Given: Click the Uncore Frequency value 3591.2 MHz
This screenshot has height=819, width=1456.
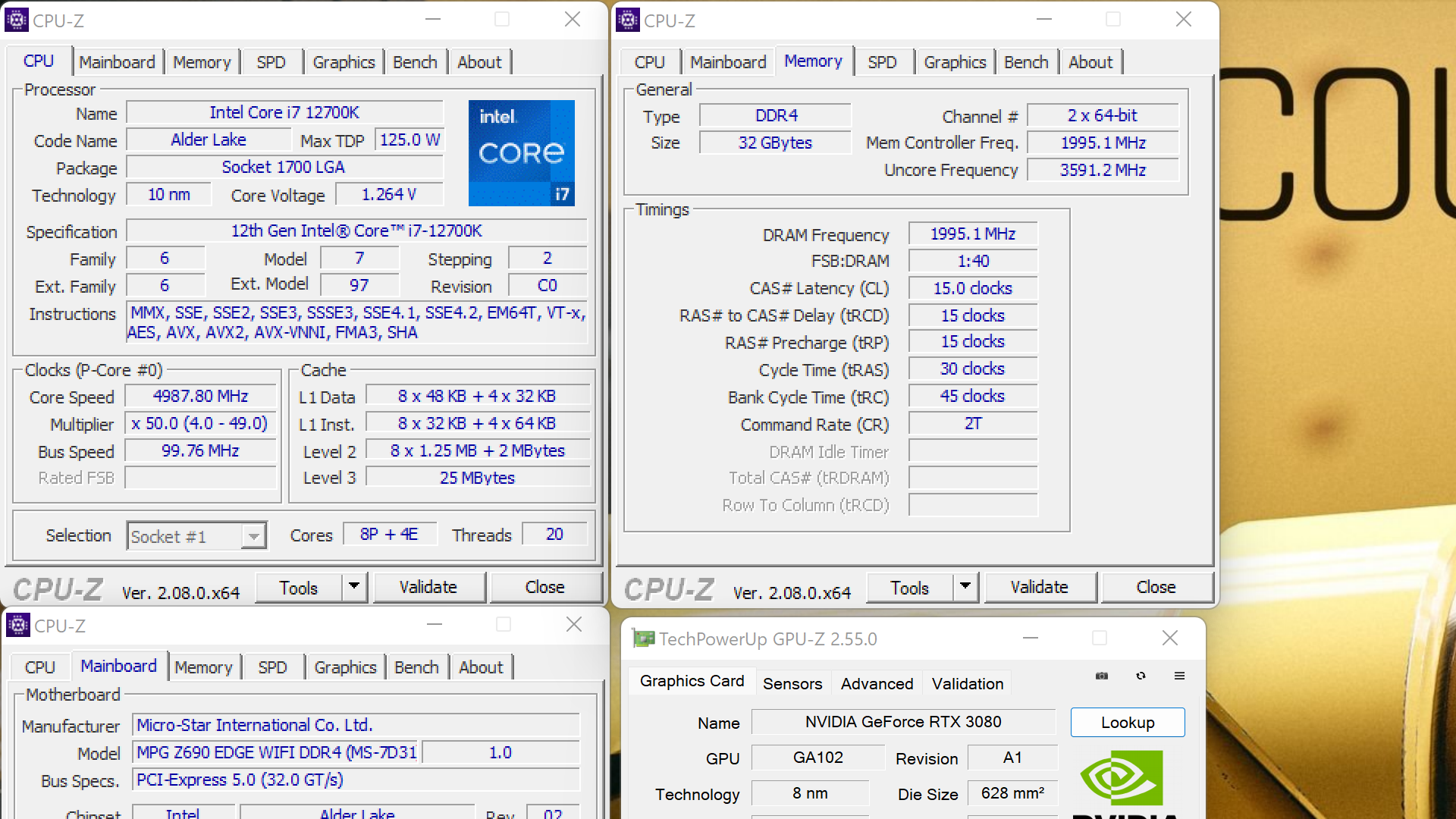Looking at the screenshot, I should pos(1103,170).
